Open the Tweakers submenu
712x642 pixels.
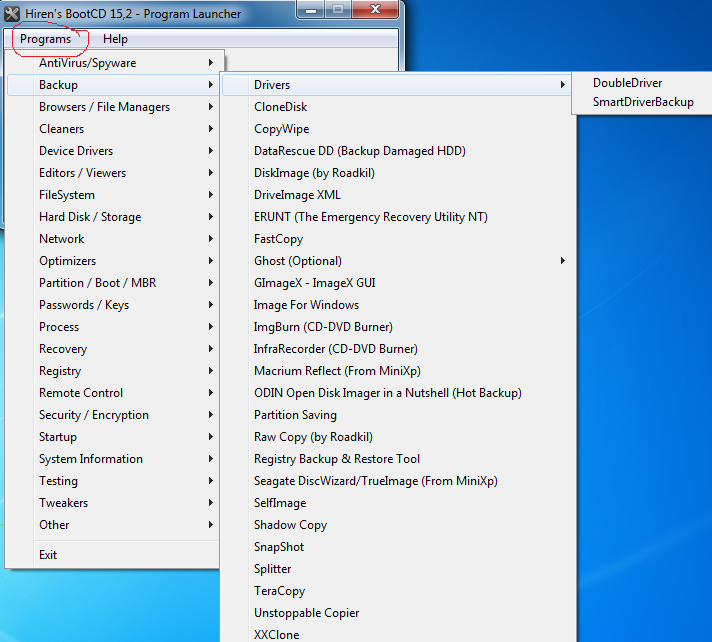pos(114,503)
